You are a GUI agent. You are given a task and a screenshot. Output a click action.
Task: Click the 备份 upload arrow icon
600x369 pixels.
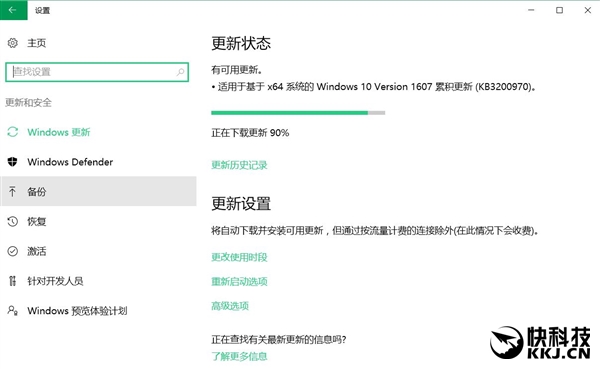coord(13,191)
